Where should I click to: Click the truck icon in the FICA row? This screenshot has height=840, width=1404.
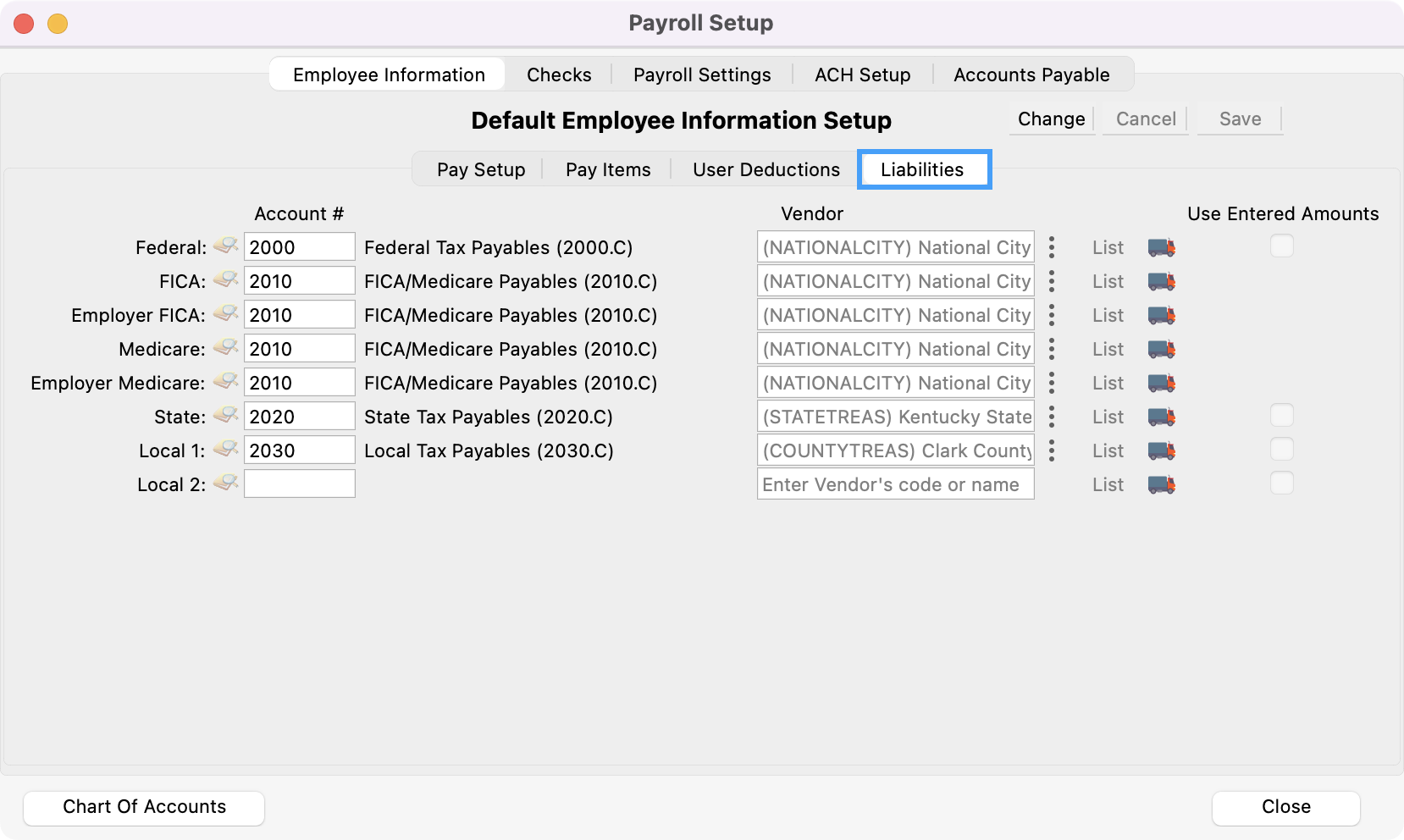coord(1161,281)
